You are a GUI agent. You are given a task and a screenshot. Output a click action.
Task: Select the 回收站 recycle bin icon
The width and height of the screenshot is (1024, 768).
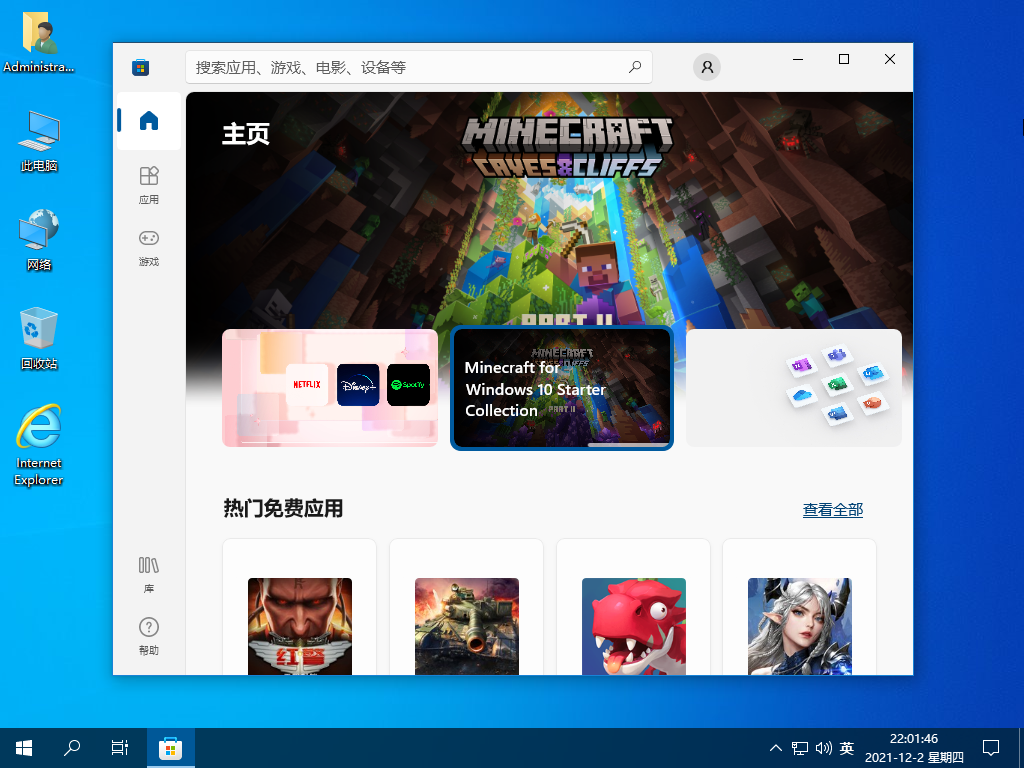(x=39, y=338)
